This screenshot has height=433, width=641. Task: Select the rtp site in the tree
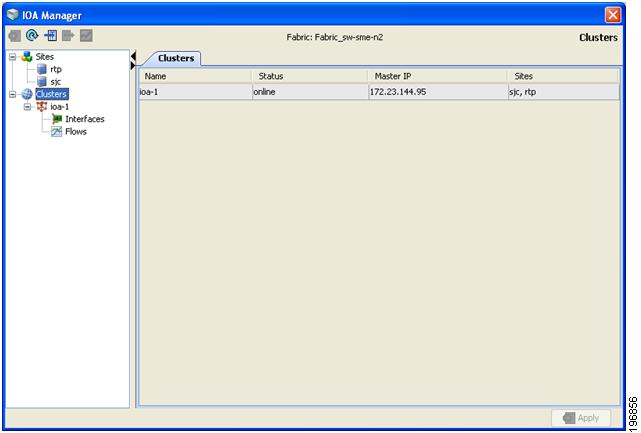(56, 69)
